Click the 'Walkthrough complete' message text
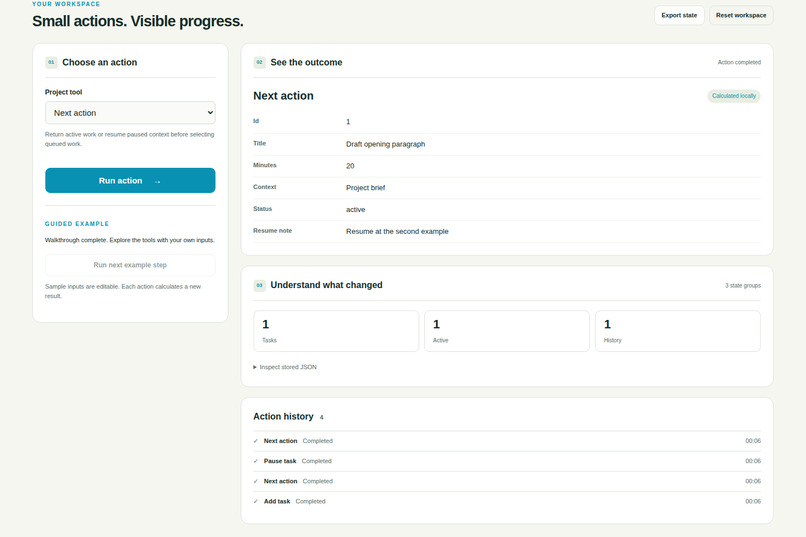This screenshot has height=537, width=806. tap(130, 240)
